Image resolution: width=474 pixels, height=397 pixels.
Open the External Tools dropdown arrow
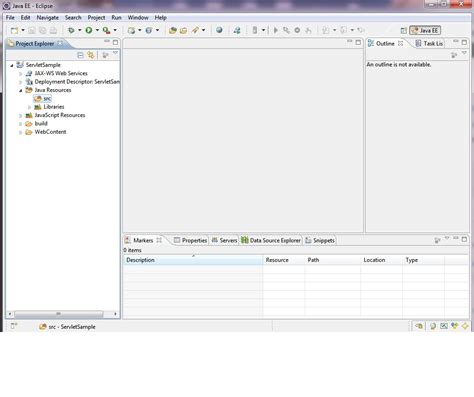115,30
